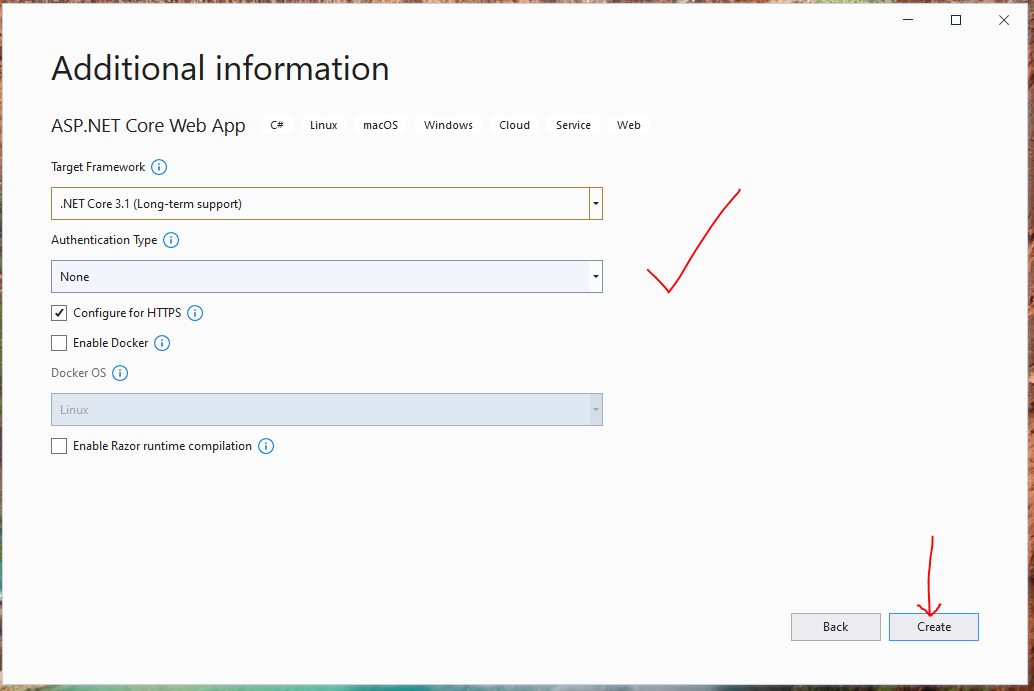Image resolution: width=1034 pixels, height=691 pixels.
Task: Click the Create button
Action: pos(934,627)
